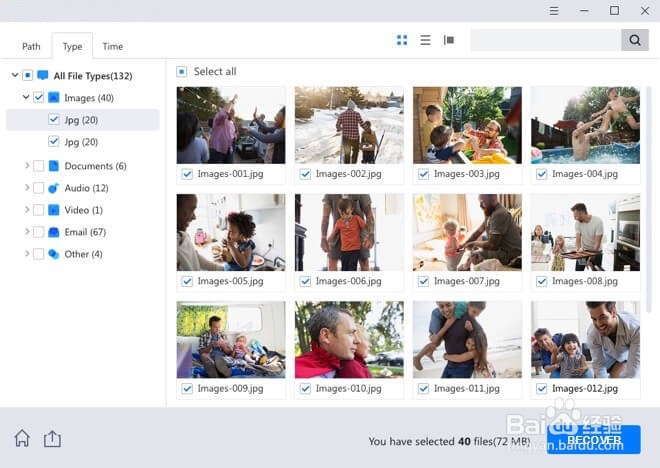Image resolution: width=660 pixels, height=468 pixels.
Task: Open the hamburger menu icon
Action: tap(554, 11)
